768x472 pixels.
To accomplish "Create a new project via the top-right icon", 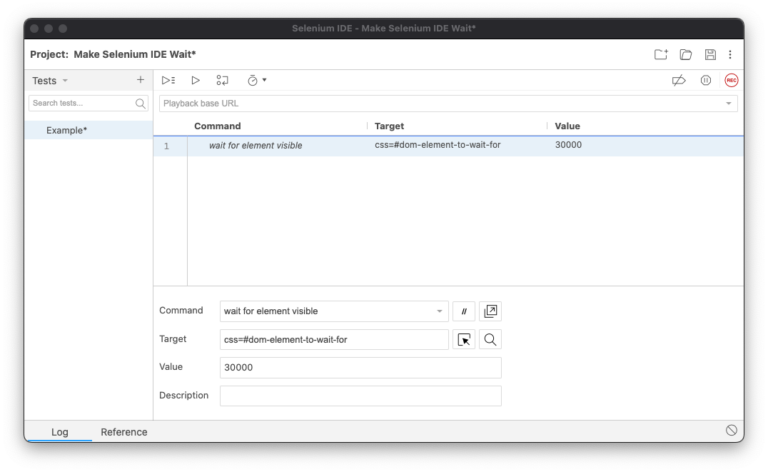I will point(661,54).
